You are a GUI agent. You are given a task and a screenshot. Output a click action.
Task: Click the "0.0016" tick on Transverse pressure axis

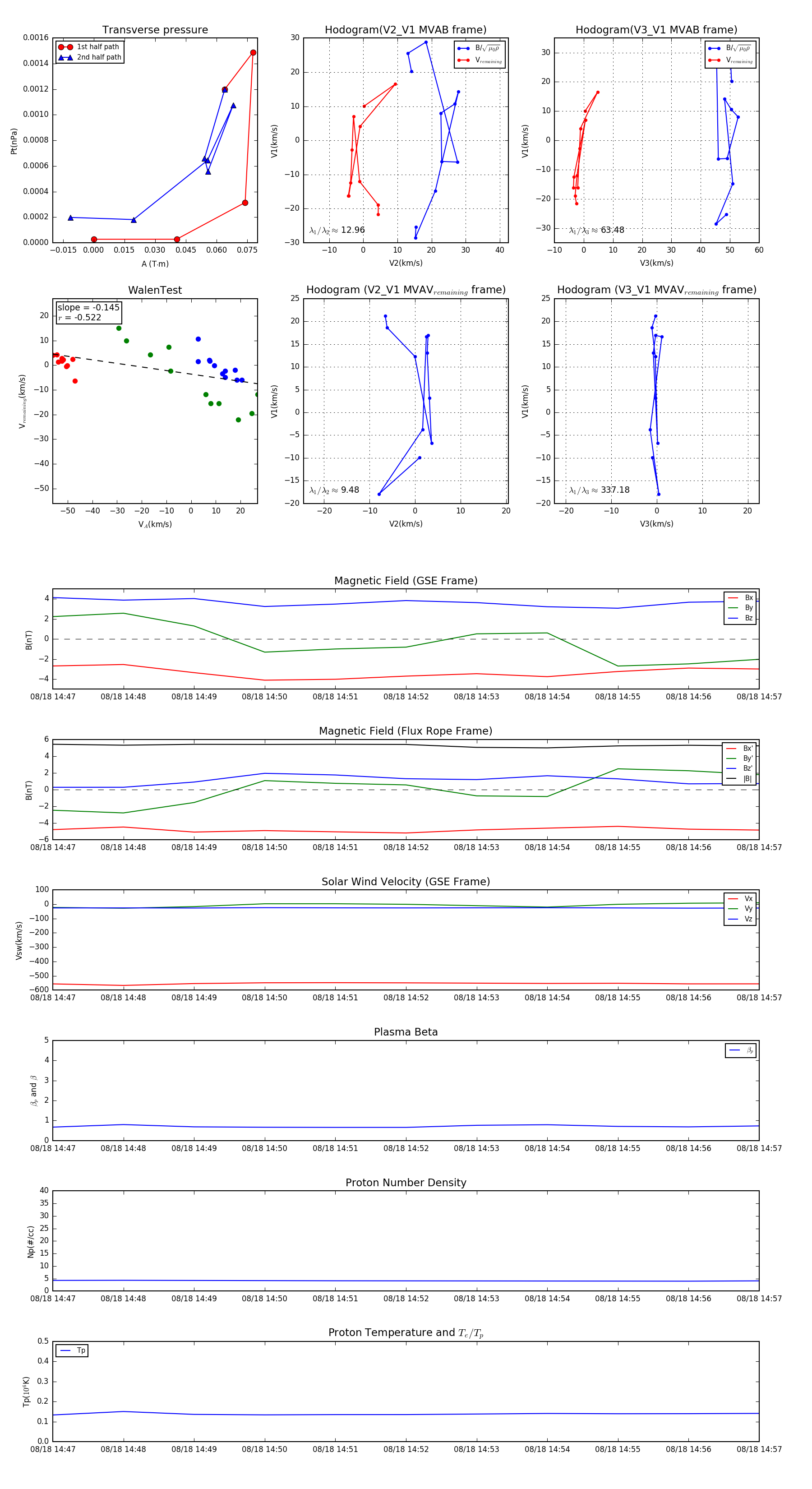click(x=36, y=37)
